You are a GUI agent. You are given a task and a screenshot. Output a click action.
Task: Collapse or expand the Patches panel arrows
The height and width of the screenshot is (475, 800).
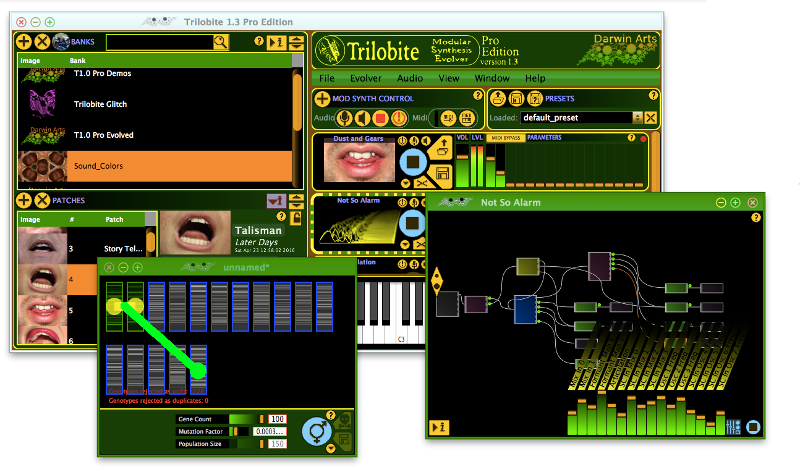coord(296,201)
